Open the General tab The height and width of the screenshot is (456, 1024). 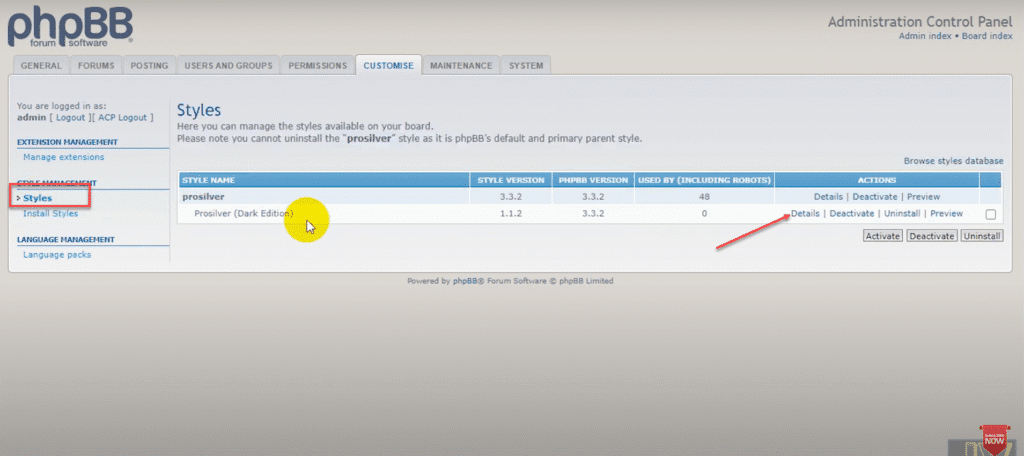41,66
